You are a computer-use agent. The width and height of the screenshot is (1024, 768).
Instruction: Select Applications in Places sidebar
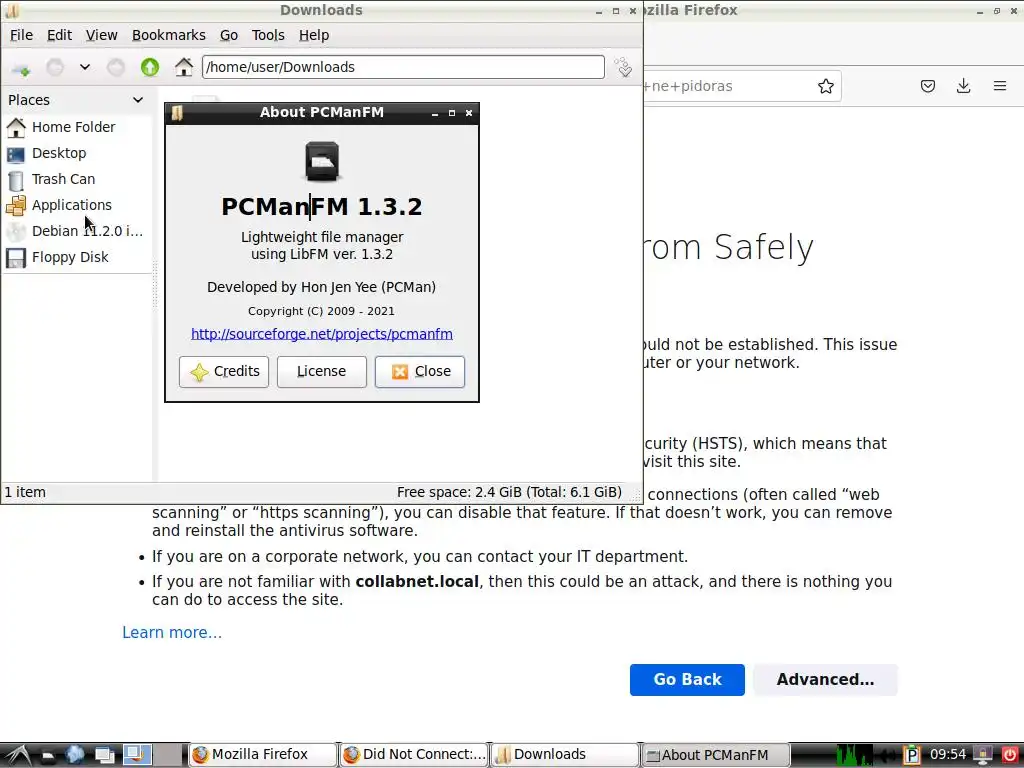coord(72,205)
